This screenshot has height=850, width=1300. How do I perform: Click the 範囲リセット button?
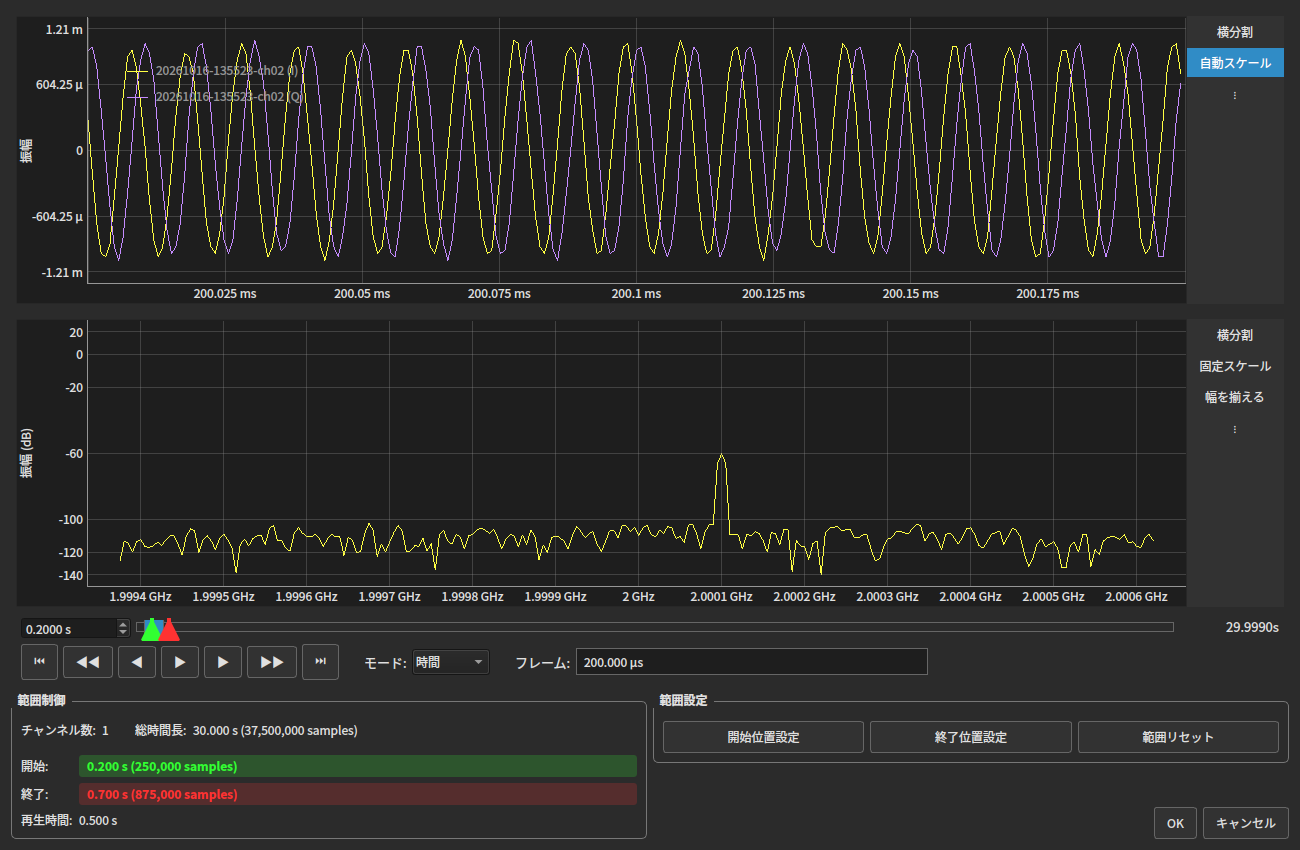click(x=1178, y=737)
